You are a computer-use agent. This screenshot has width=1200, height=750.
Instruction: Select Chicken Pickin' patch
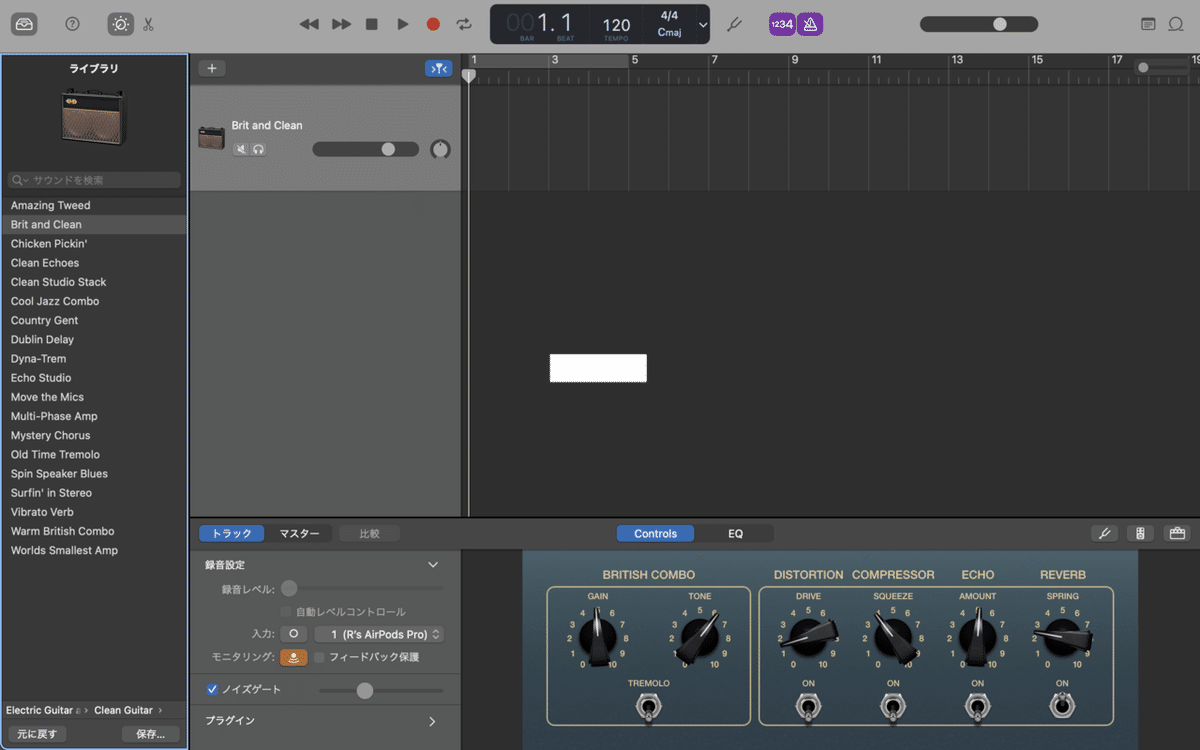click(94, 244)
